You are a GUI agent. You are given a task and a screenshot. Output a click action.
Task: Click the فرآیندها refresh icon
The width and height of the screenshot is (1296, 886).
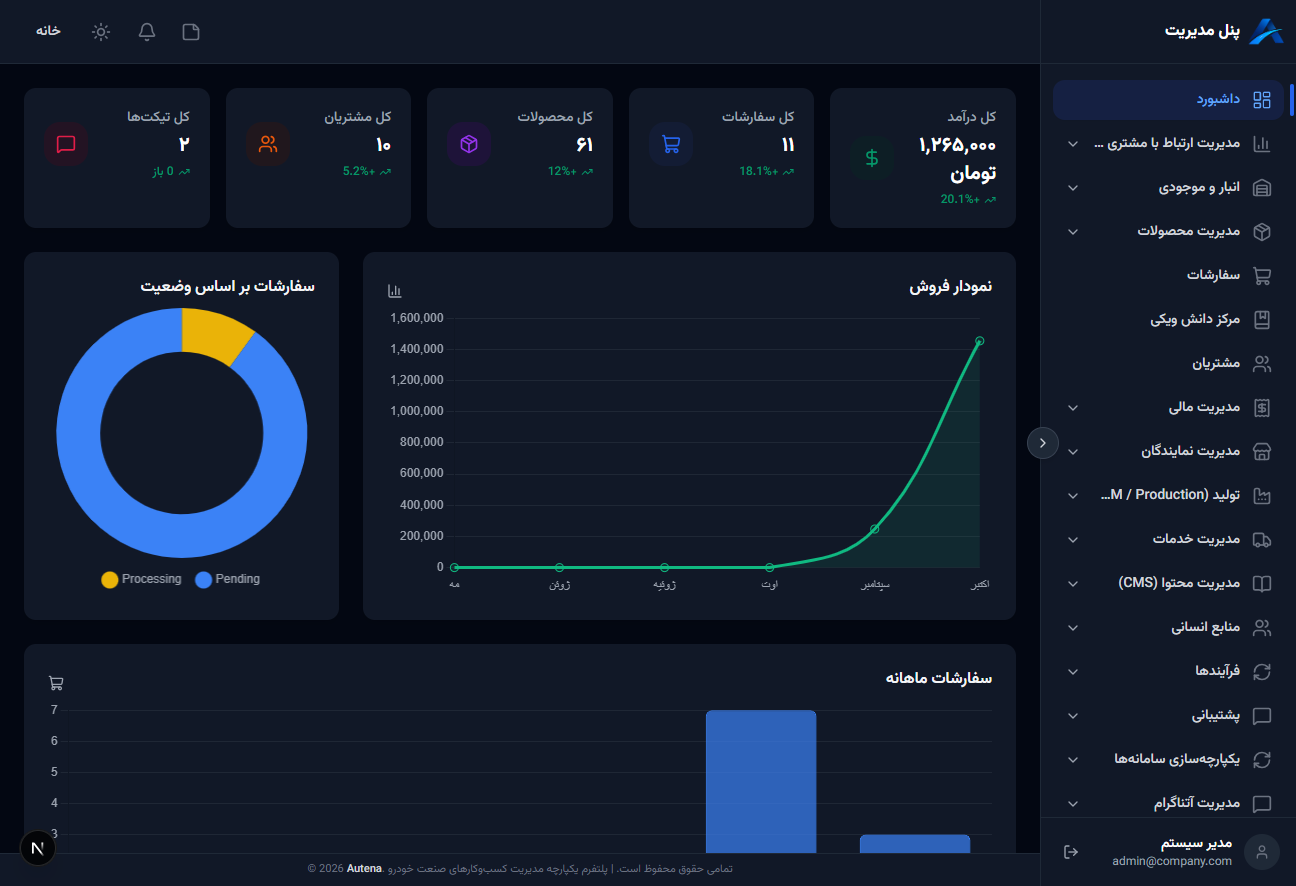pyautogui.click(x=1262, y=672)
